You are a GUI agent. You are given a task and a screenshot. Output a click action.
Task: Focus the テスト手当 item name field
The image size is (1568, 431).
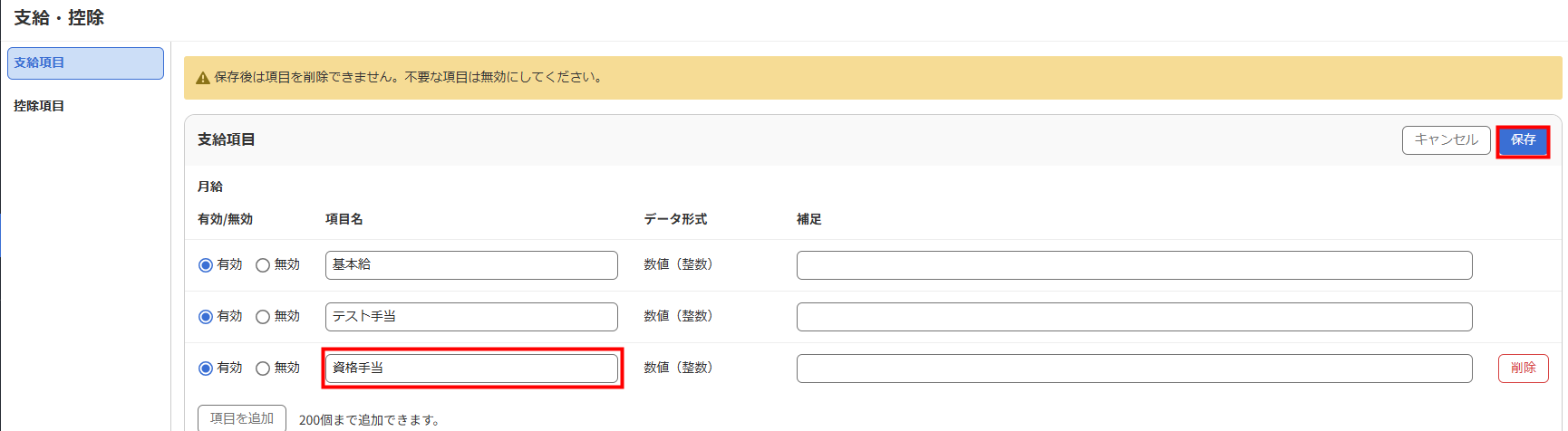coord(471,317)
